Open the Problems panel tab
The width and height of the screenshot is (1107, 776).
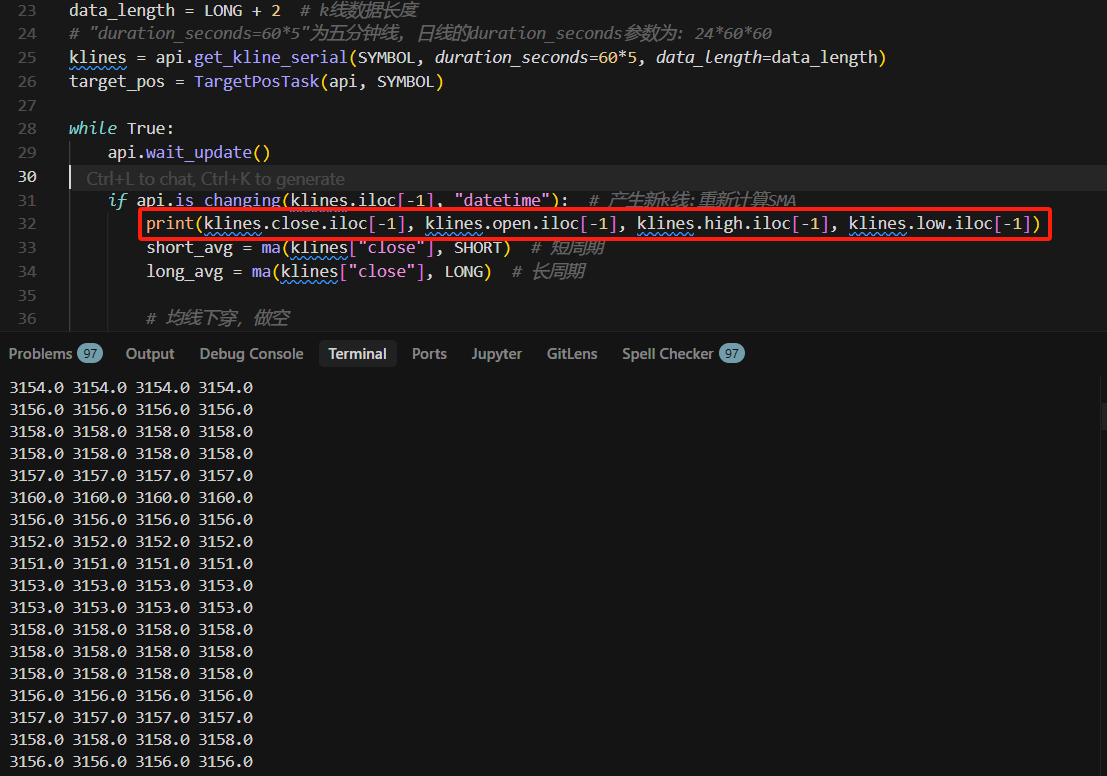pyautogui.click(x=40, y=354)
